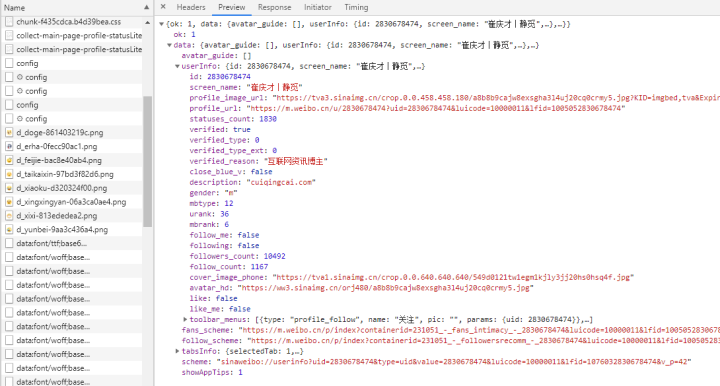Click the d_feijie image file icon
Viewport: 720px width, 386px height.
(x=9, y=160)
